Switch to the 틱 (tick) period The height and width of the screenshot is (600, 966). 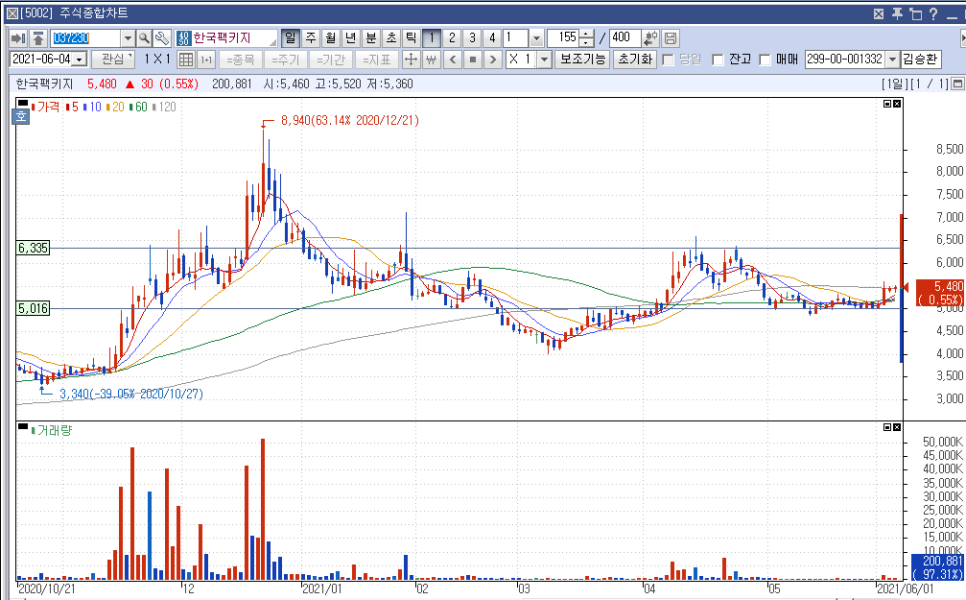pos(411,38)
